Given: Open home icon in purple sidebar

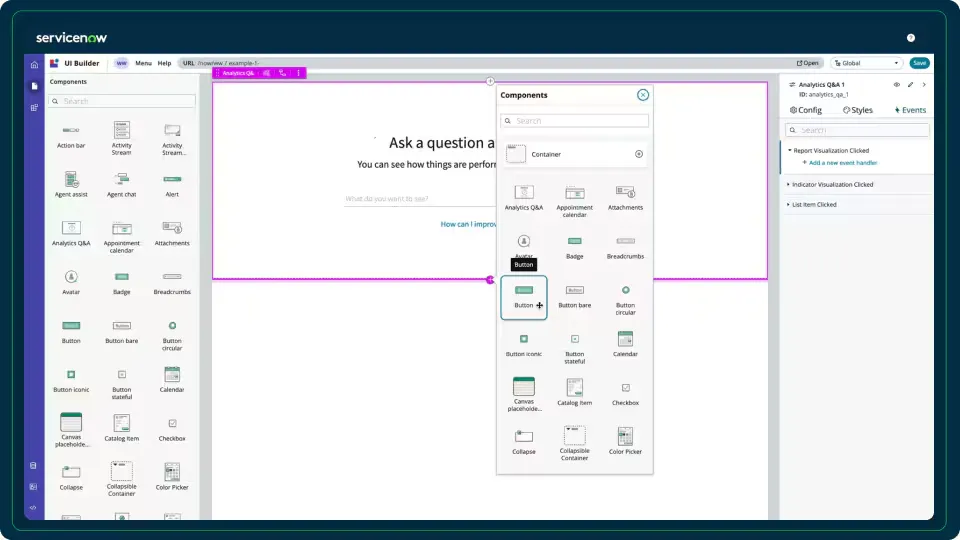Looking at the screenshot, I should click(34, 65).
